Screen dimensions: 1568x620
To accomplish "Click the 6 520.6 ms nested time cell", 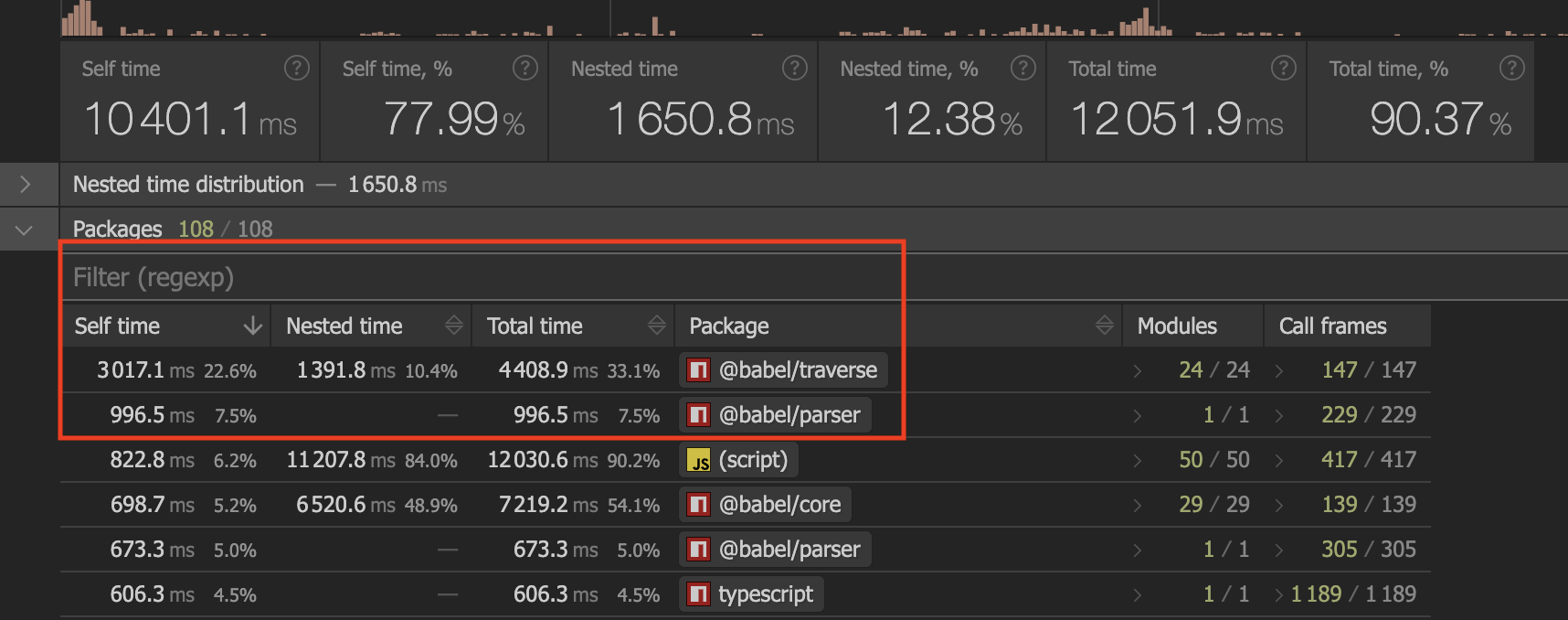I will tap(371, 505).
